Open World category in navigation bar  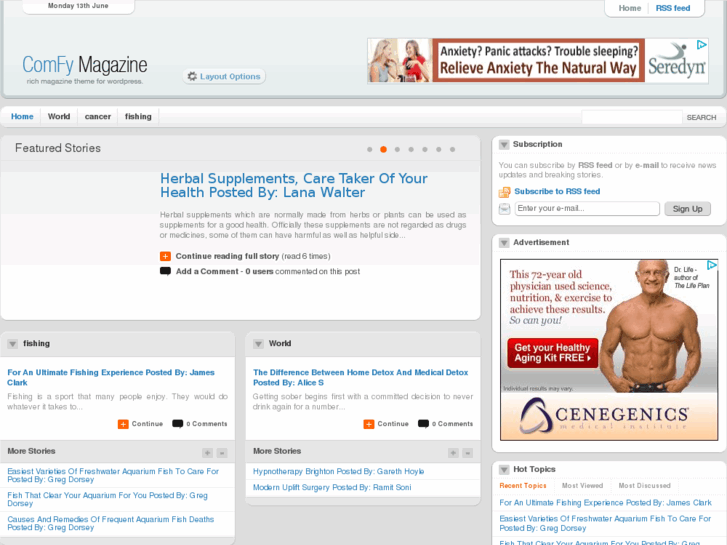[59, 116]
